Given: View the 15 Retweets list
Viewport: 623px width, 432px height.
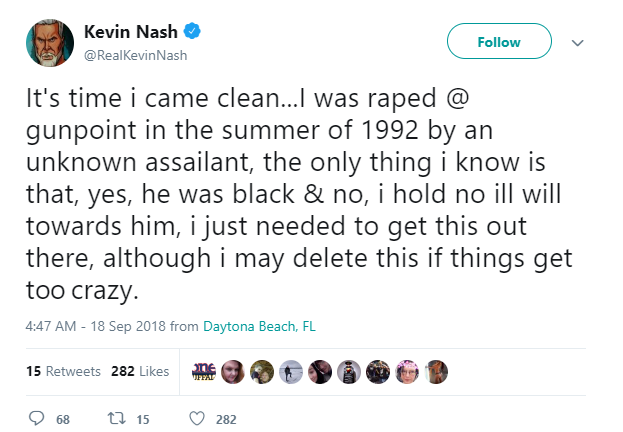Looking at the screenshot, I should (63, 371).
